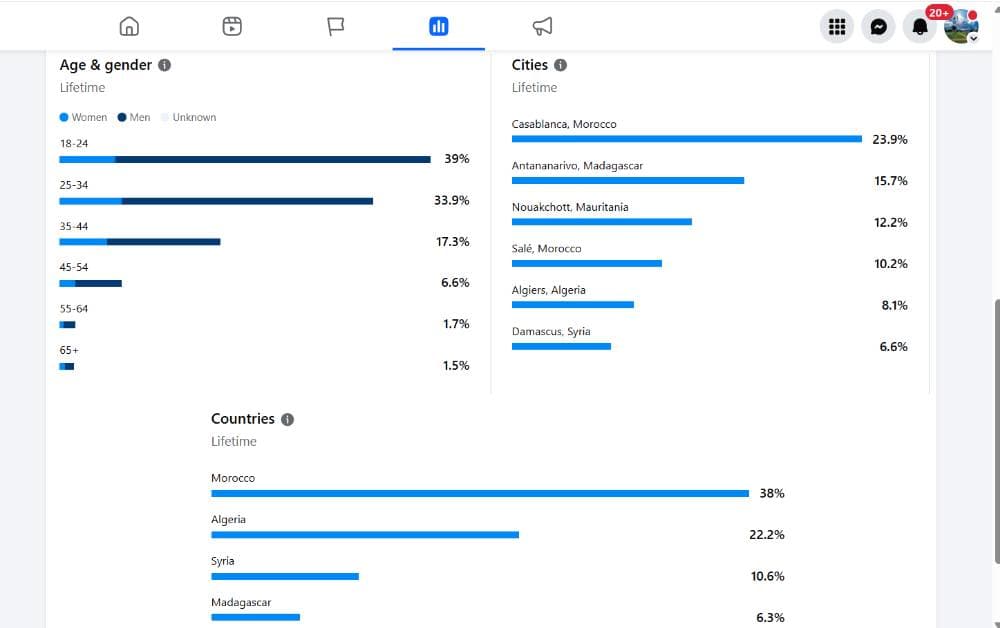Click info icon beside Age & gender
This screenshot has height=628, width=1000.
(165, 65)
